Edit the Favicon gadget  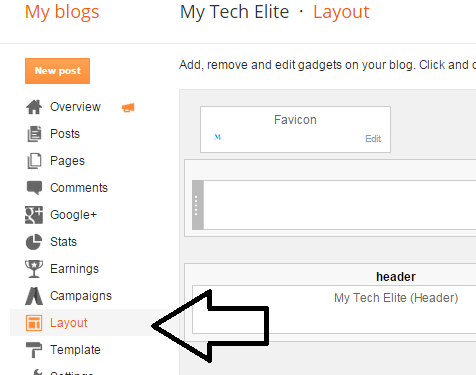click(x=373, y=139)
